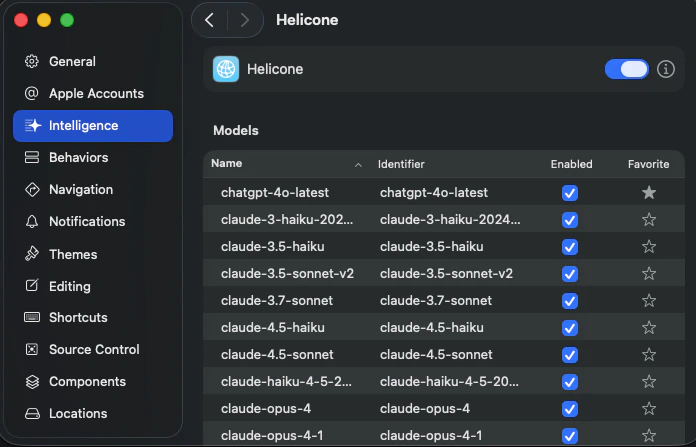This screenshot has width=696, height=447.
Task: Star the claude-3.7-sonnet model
Action: [x=649, y=301]
